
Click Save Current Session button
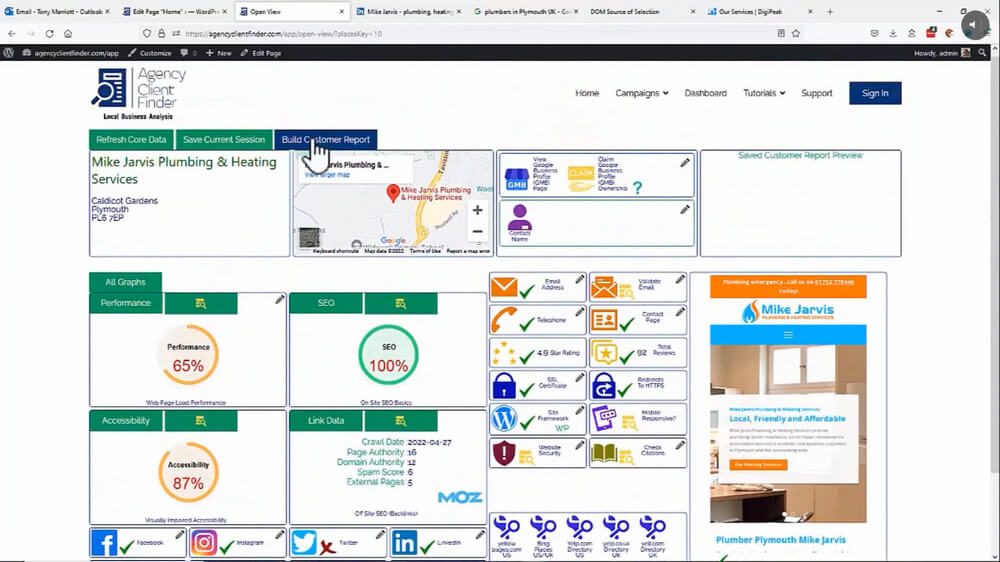click(224, 140)
